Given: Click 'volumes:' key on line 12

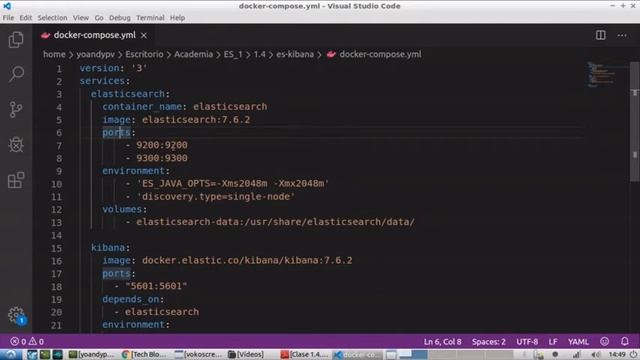Looking at the screenshot, I should [124, 209].
